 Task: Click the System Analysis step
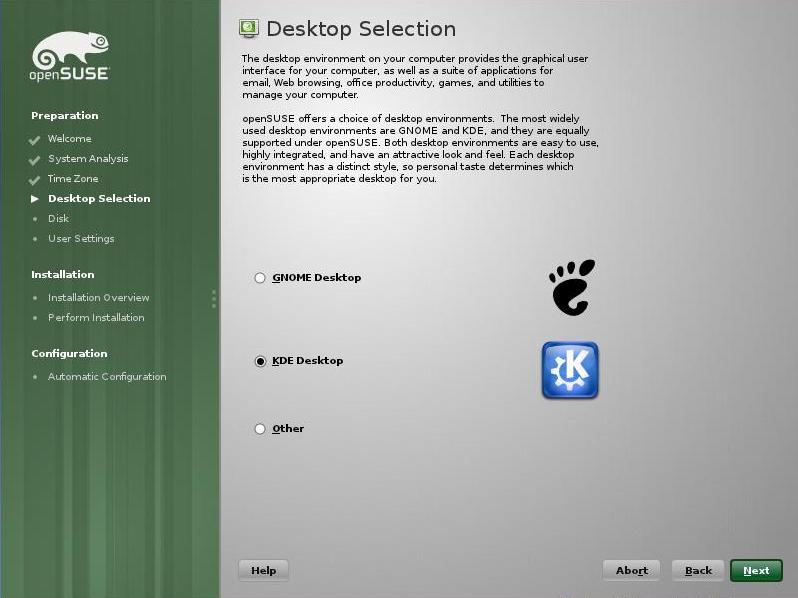[x=88, y=159]
